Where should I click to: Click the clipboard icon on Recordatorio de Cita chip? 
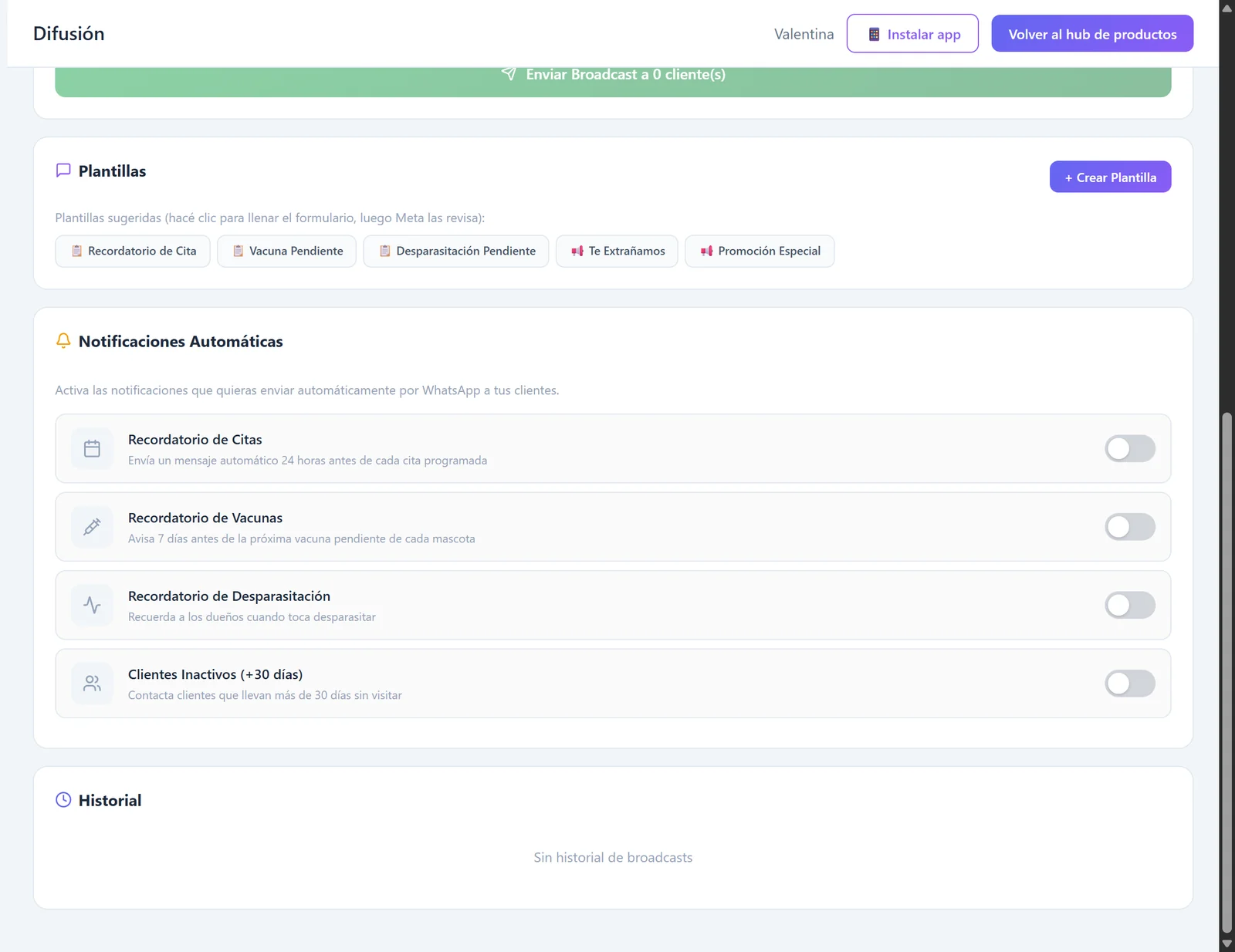coord(76,251)
